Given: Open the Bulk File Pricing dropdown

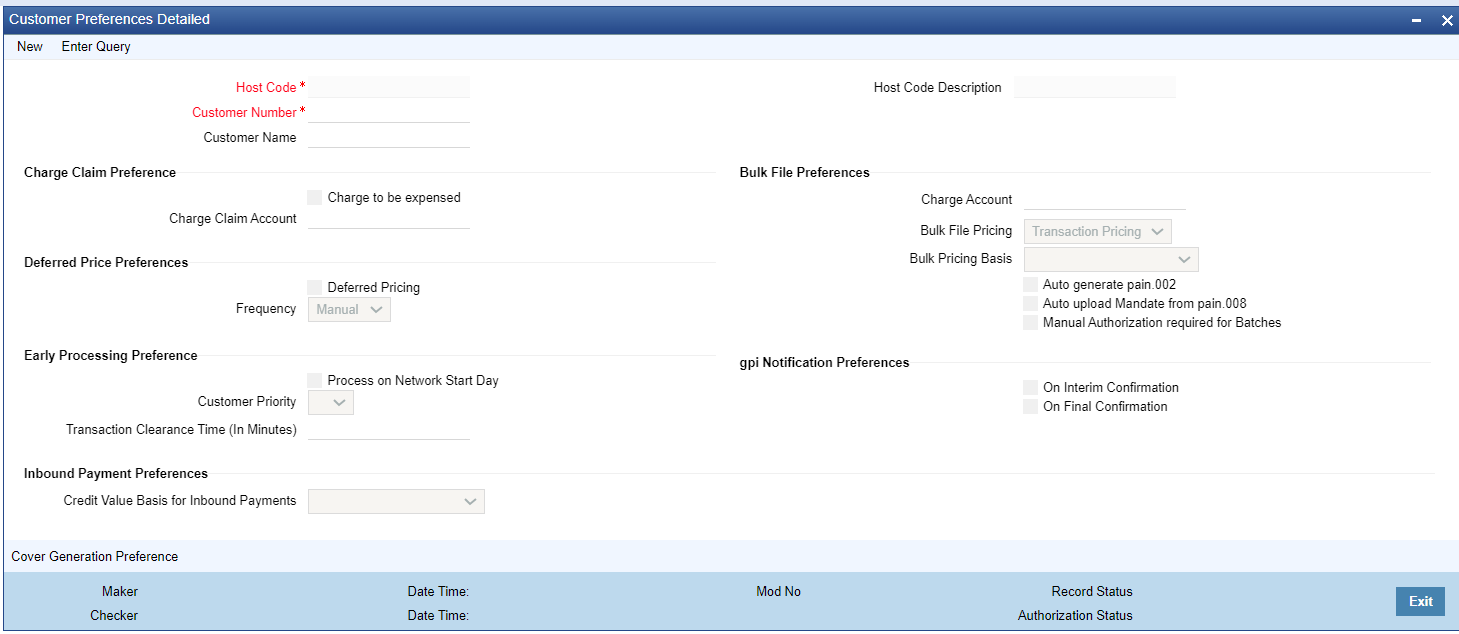Looking at the screenshot, I should pos(1098,231).
